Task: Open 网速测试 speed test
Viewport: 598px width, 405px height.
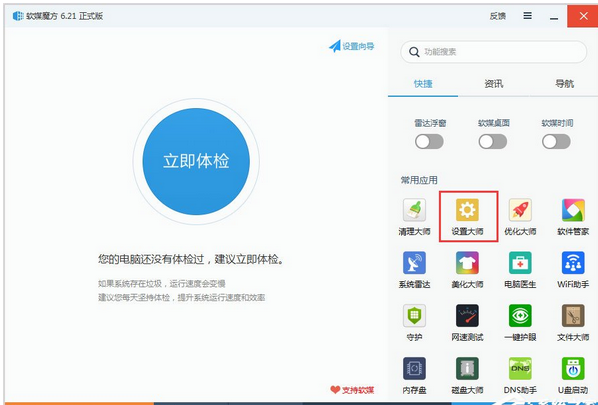Action: click(467, 323)
